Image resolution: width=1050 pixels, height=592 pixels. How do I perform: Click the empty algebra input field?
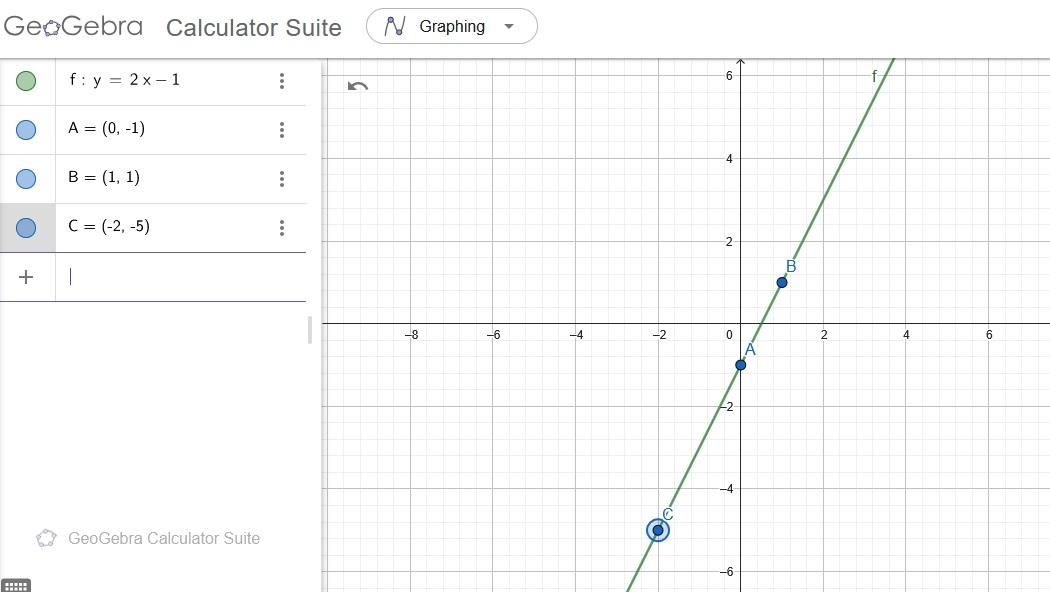(180, 277)
